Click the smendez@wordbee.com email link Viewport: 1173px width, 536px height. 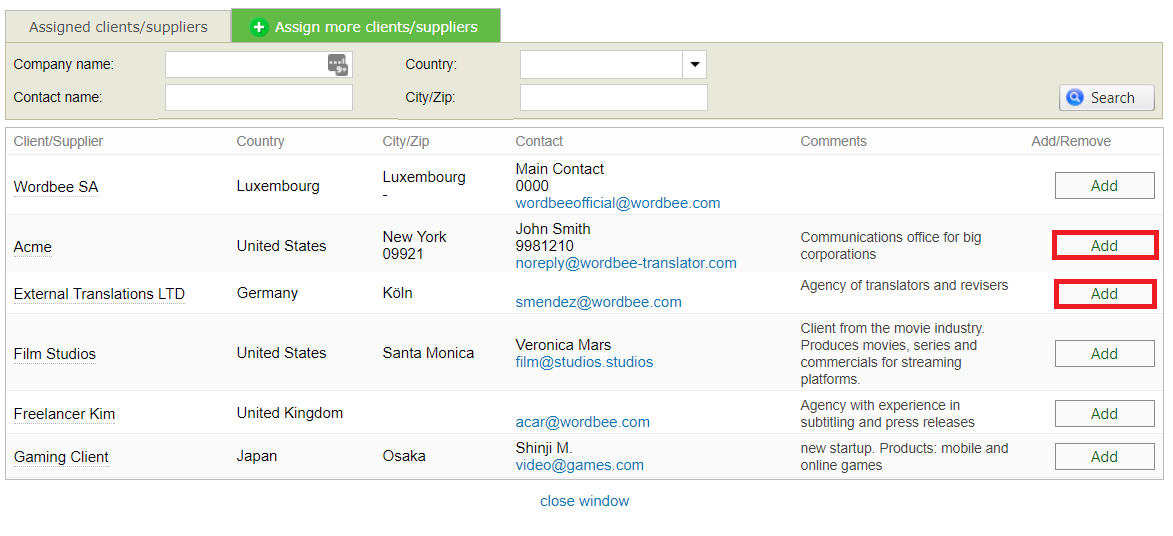pyautogui.click(x=598, y=302)
